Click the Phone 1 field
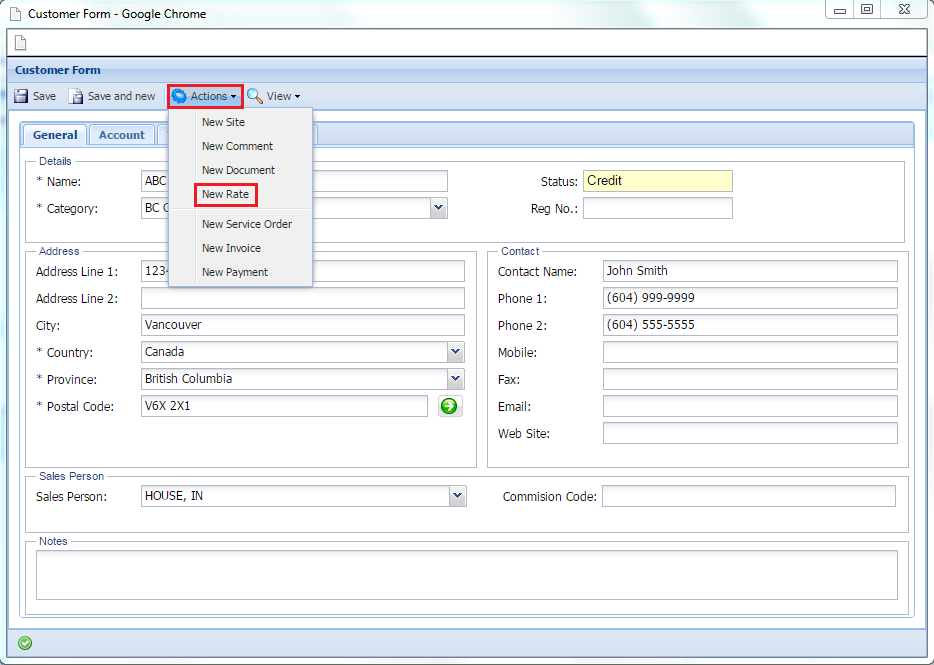The image size is (934, 665). pyautogui.click(x=750, y=298)
